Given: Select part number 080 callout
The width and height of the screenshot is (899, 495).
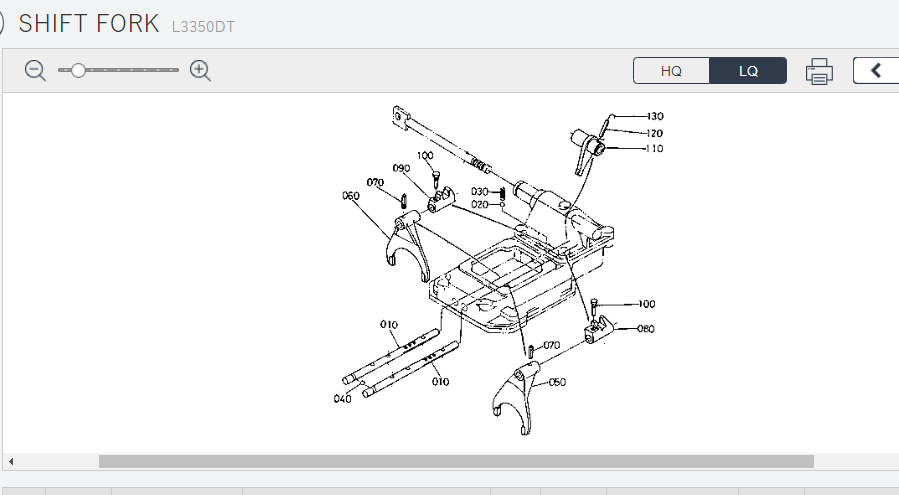Looking at the screenshot, I should point(645,327).
